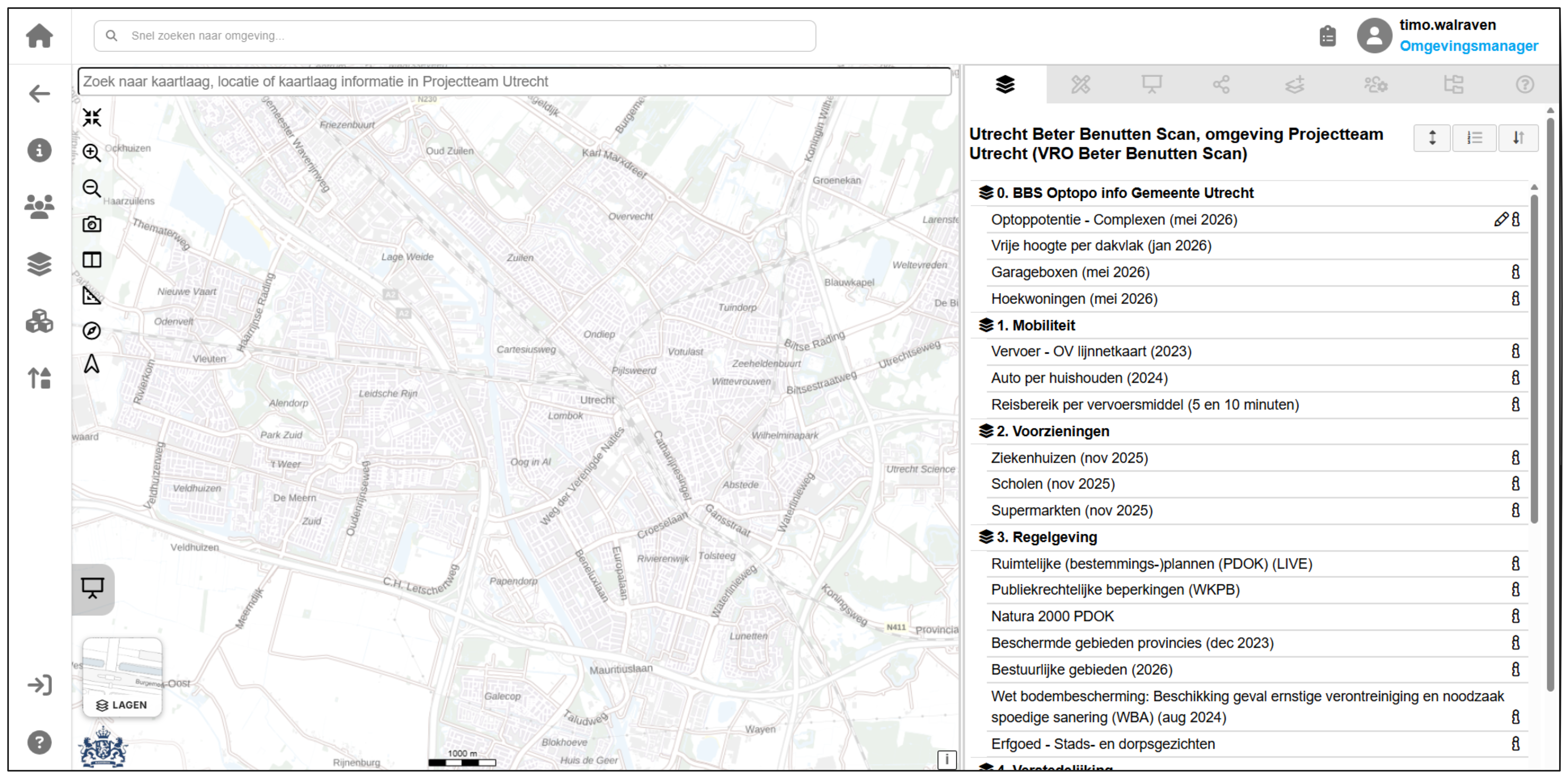The image size is (1568, 778).
Task: Switch to the presentation tab in panel
Action: 1152,85
